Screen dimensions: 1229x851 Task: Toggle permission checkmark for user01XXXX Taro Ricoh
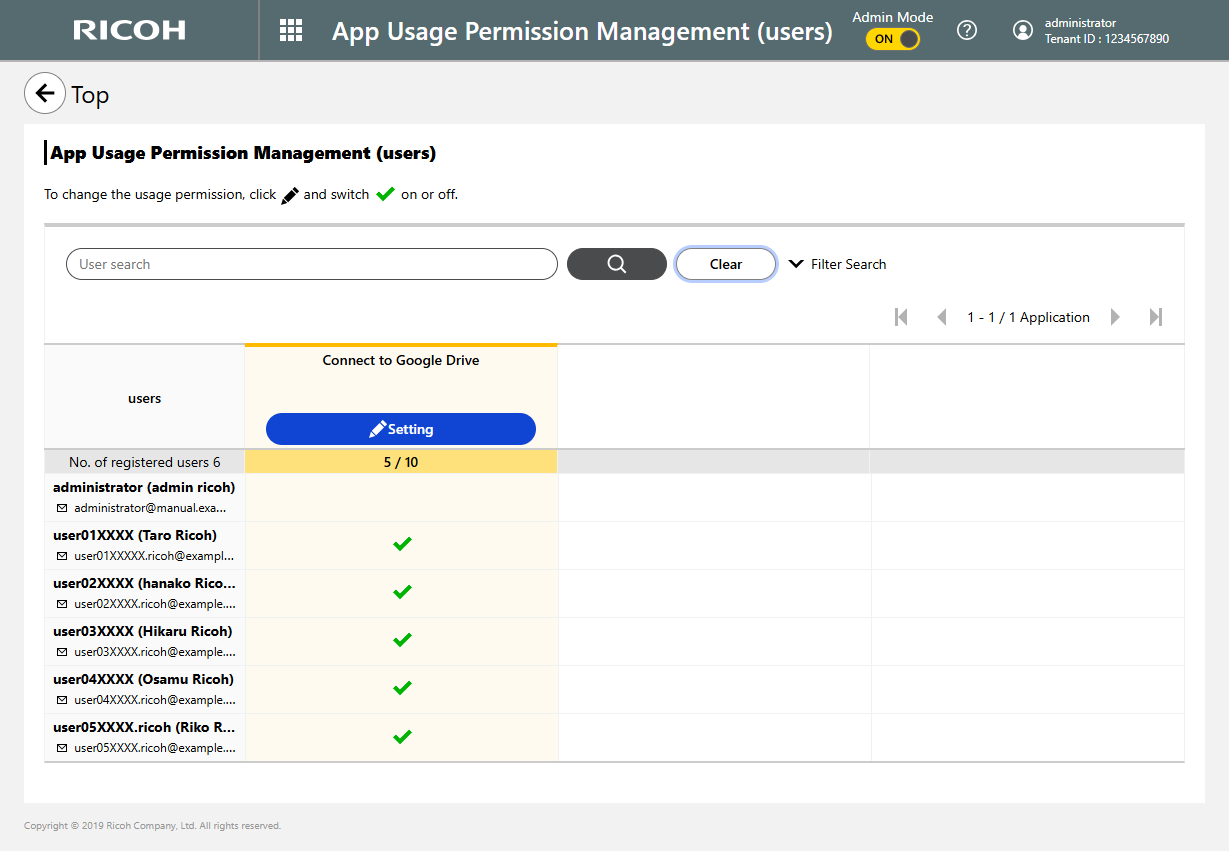point(402,544)
